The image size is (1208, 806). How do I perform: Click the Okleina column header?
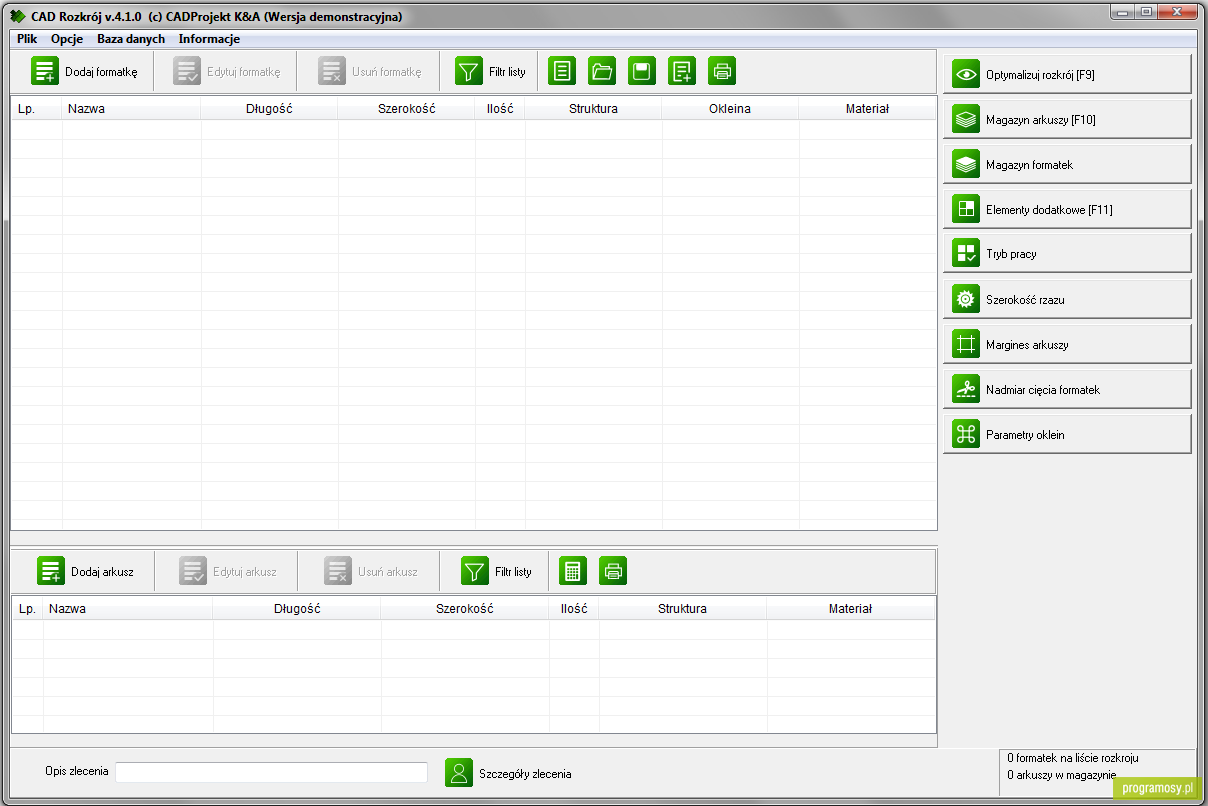pyautogui.click(x=730, y=108)
